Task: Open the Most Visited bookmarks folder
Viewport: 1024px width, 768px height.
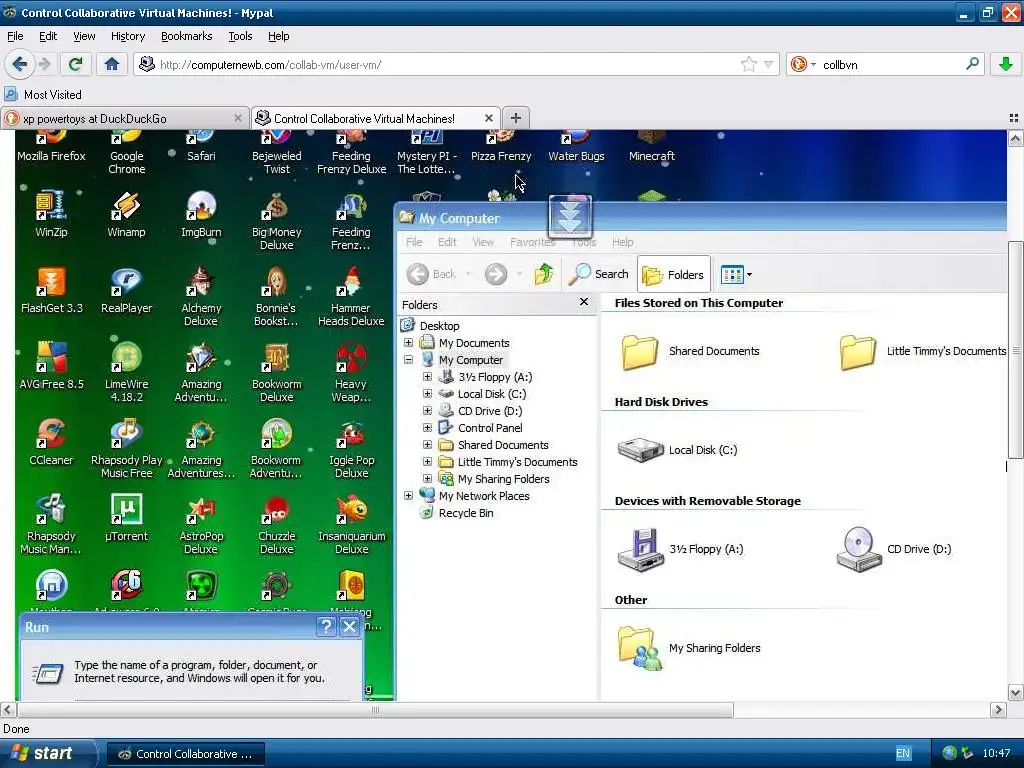Action: 44,95
